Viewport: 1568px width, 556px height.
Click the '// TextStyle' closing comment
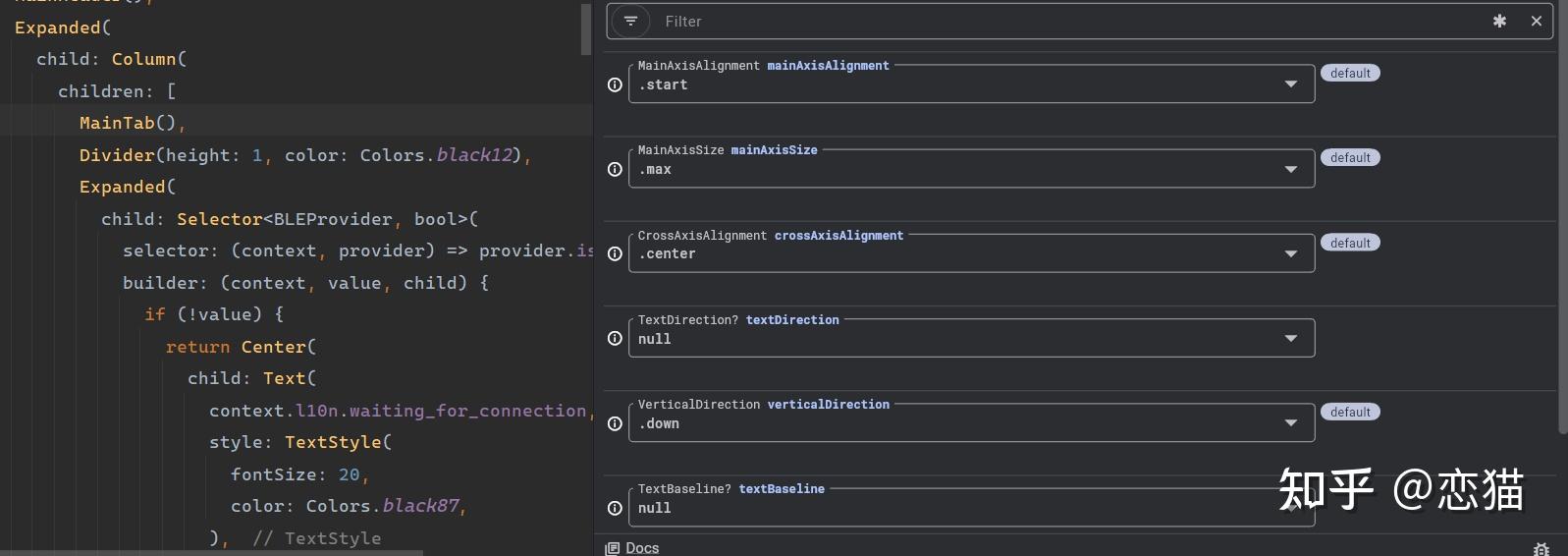[317, 538]
